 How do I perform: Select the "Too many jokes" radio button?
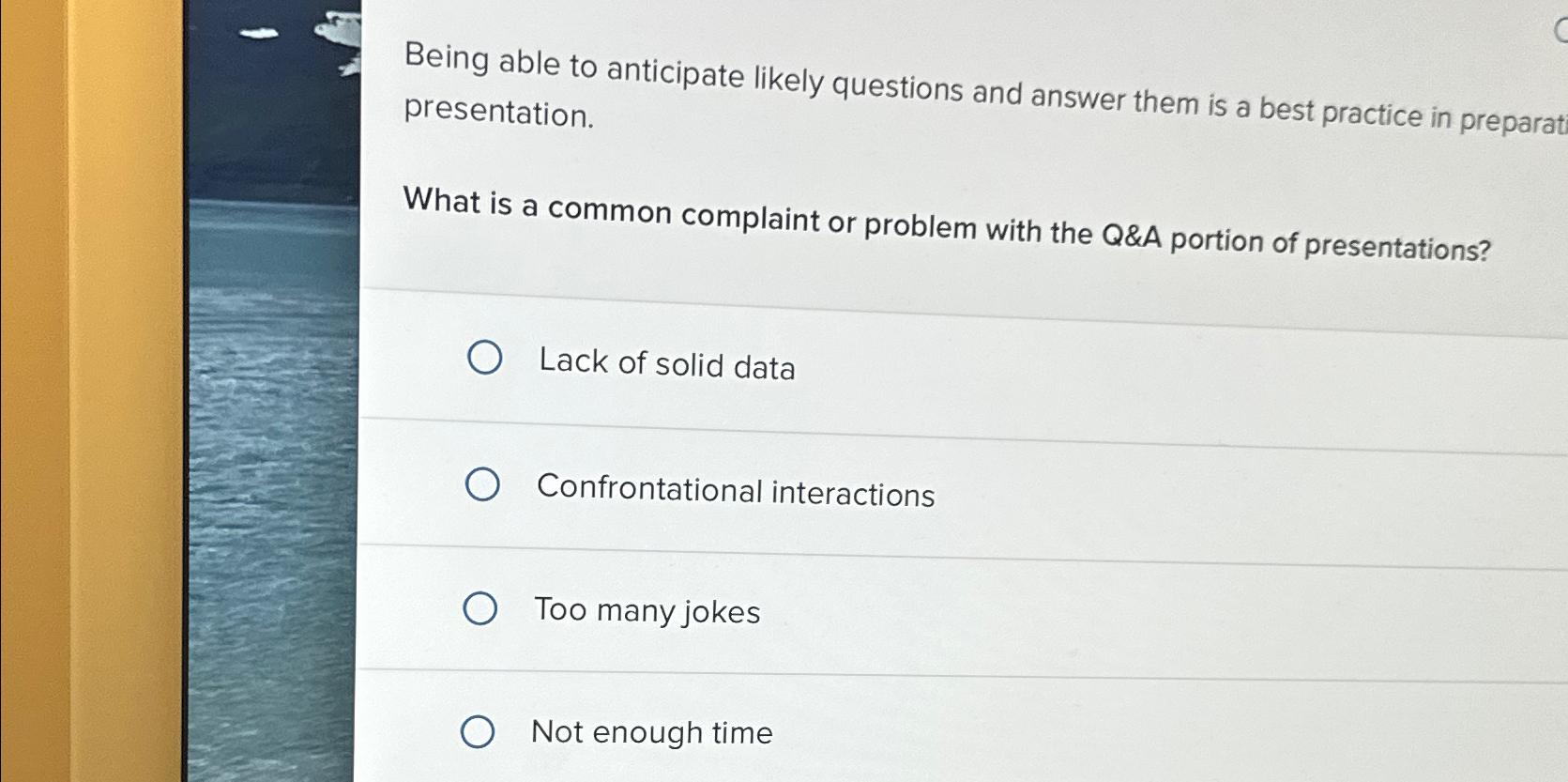[481, 608]
